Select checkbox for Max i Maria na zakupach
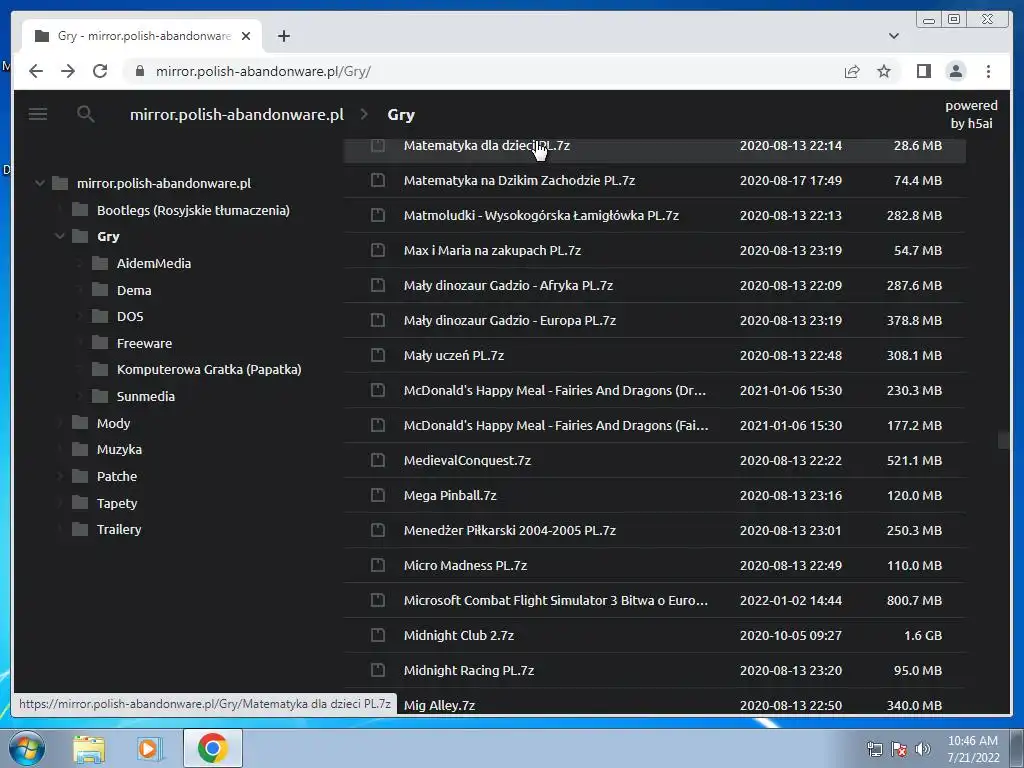Screen dimensions: 1024x768 (x=377, y=249)
